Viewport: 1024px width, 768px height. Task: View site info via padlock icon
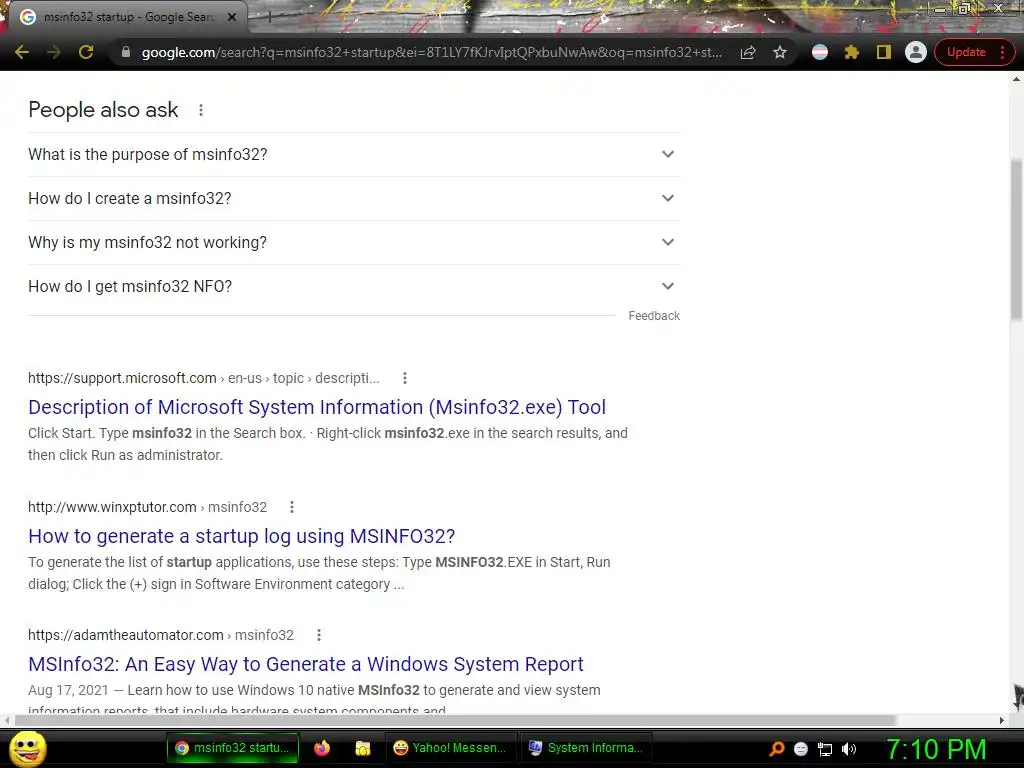tap(126, 52)
